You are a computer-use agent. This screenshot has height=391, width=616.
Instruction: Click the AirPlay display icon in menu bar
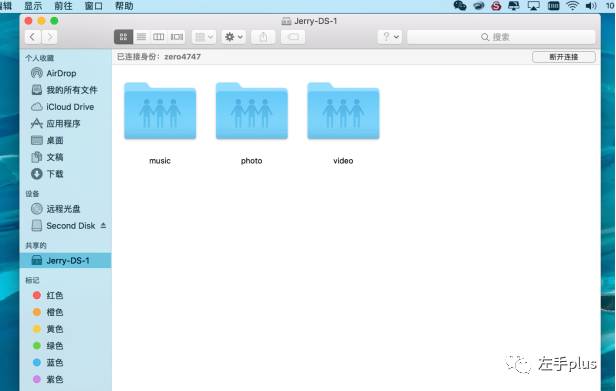click(x=533, y=6)
